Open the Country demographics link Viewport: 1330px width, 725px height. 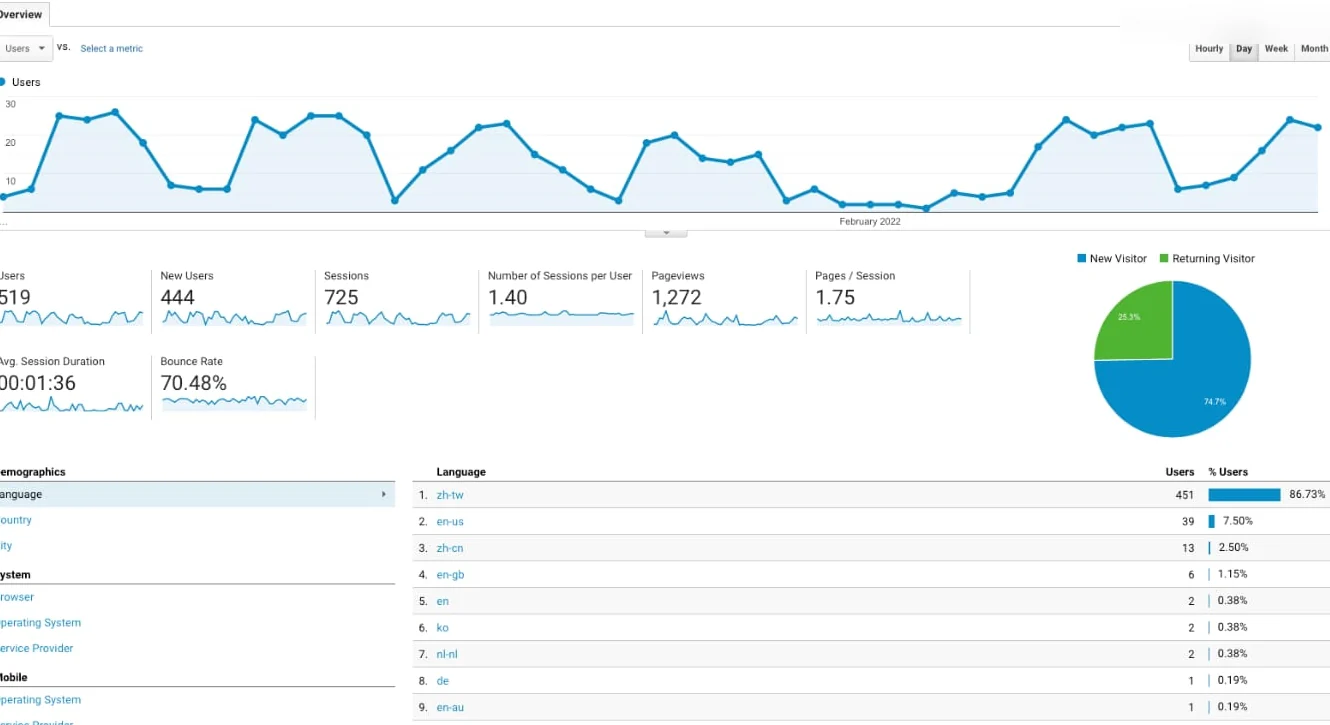pyautogui.click(x=16, y=520)
